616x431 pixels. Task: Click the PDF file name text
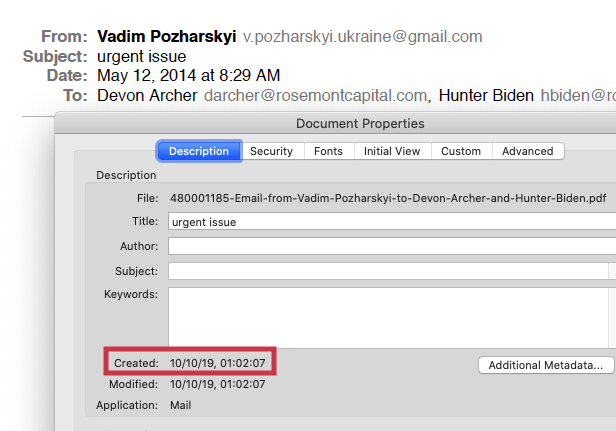click(x=388, y=198)
